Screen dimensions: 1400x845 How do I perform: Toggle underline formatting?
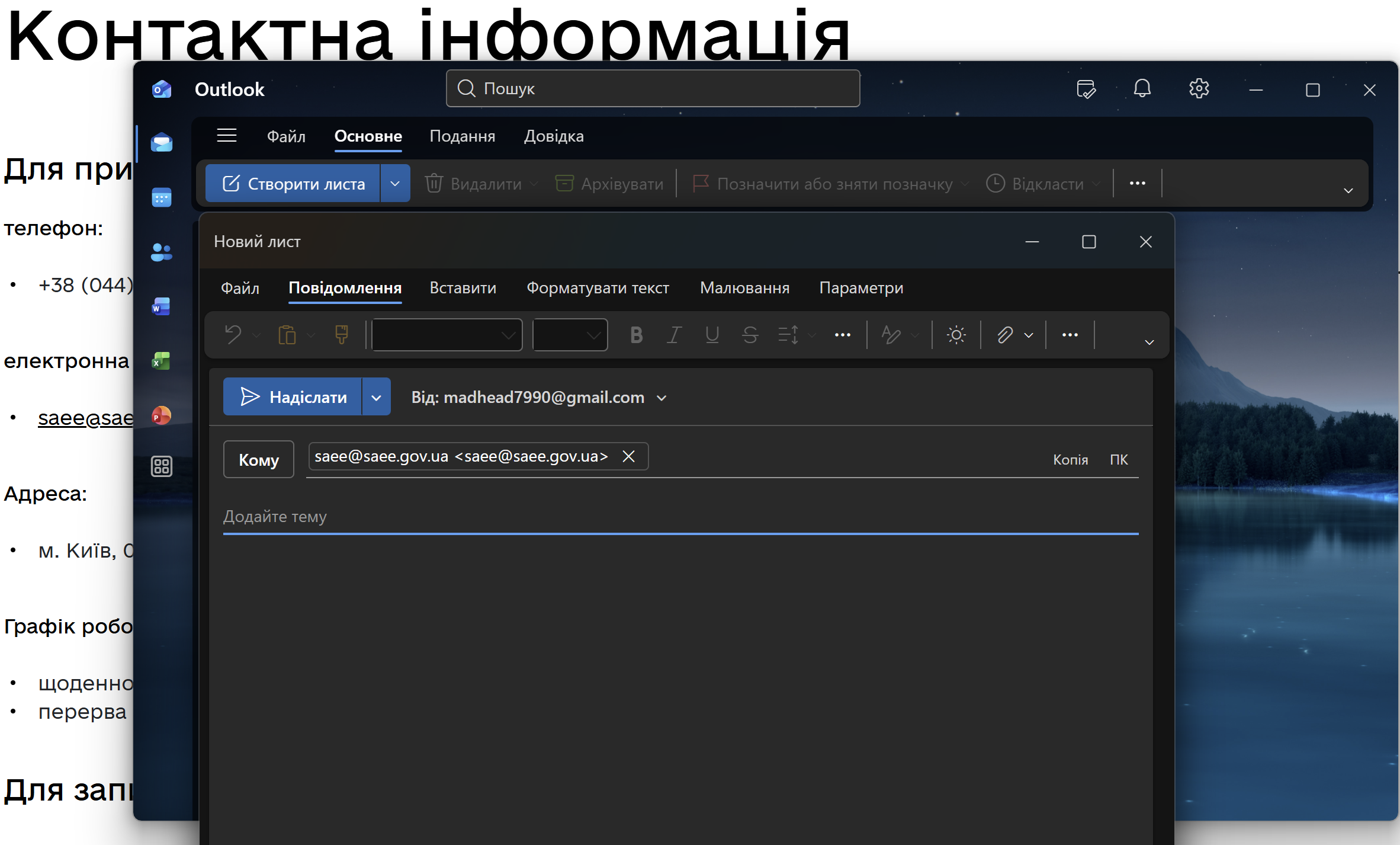click(x=712, y=335)
